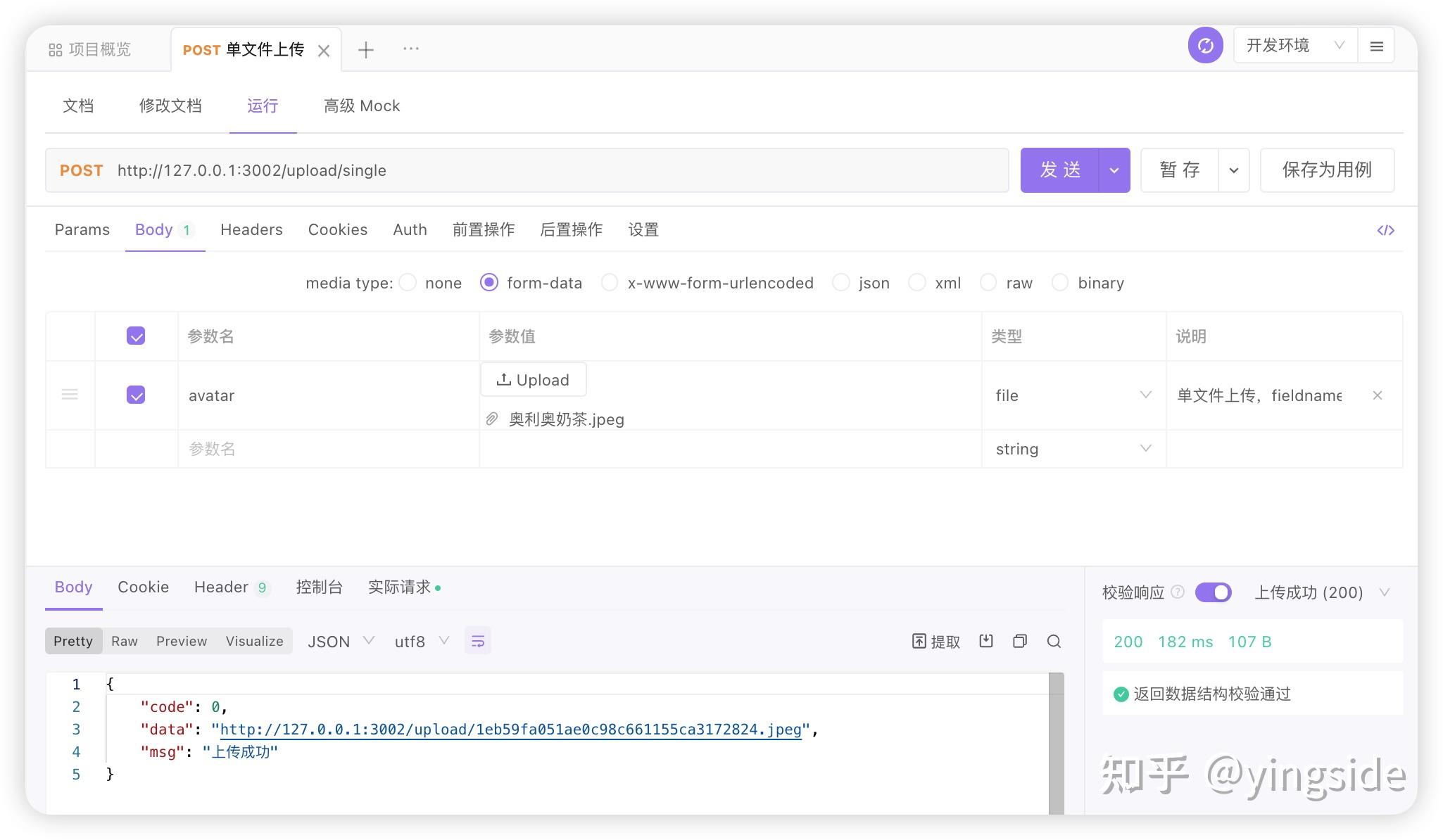This screenshot has width=1443, height=840.
Task: Open the Auth tab
Action: [410, 229]
